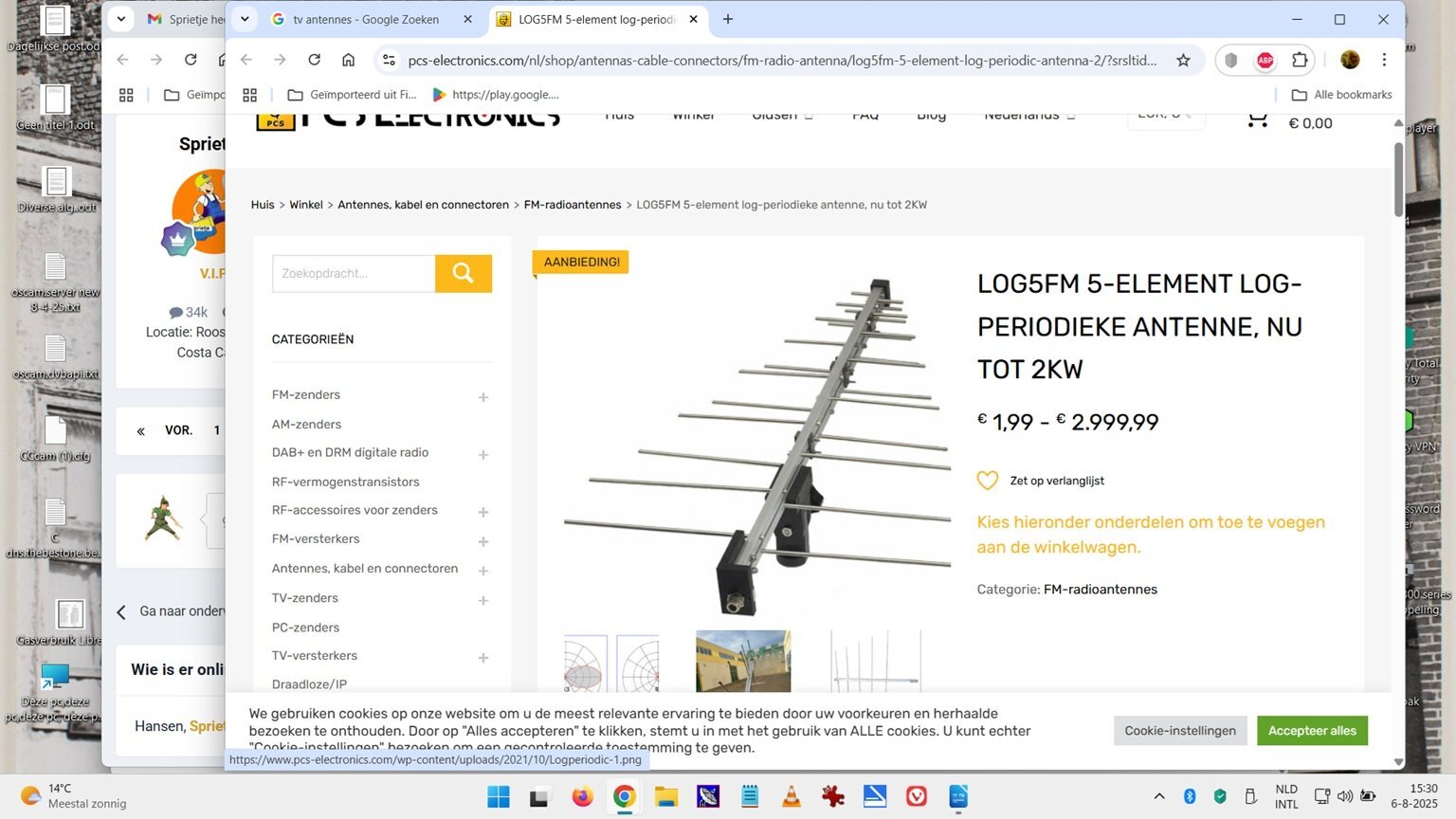Reload the page in the front window
This screenshot has width=1456, height=819.
(314, 60)
